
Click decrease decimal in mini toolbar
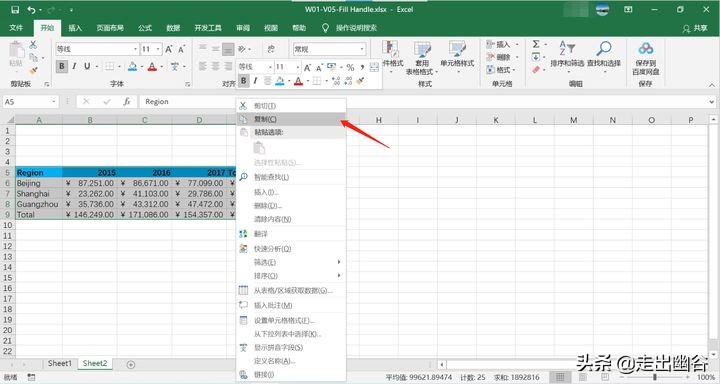pyautogui.click(x=348, y=81)
